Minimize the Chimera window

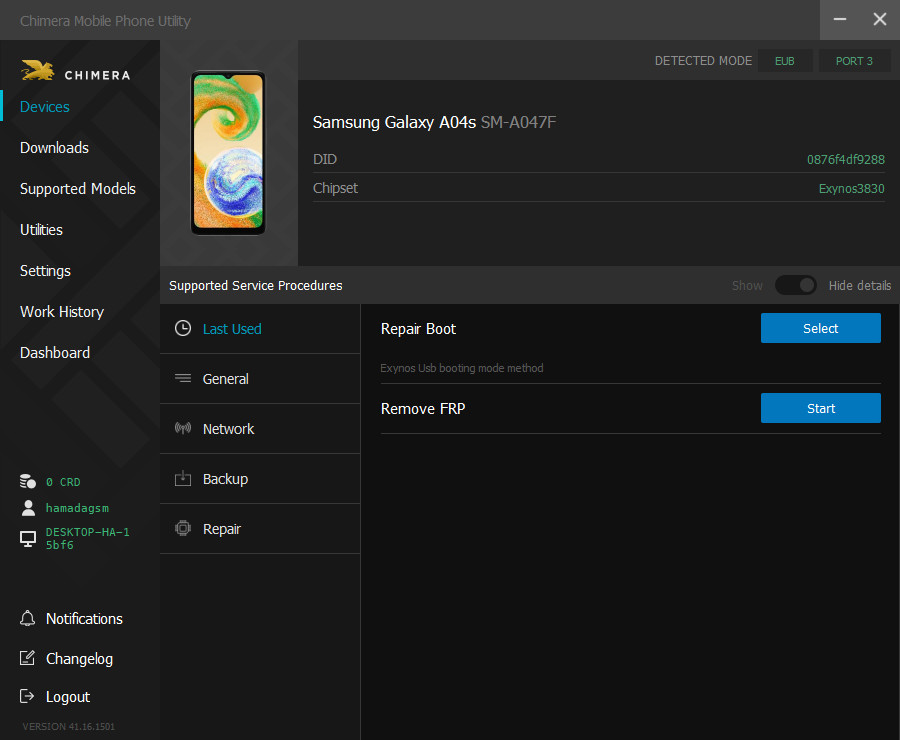click(x=840, y=20)
